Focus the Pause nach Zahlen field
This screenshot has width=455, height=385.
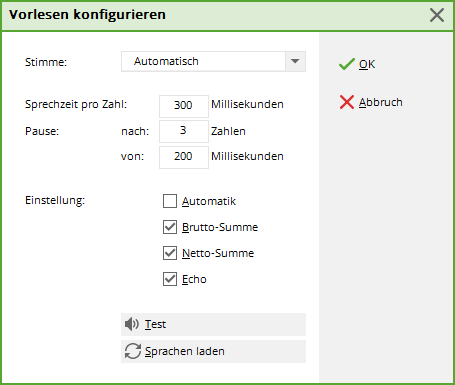[184, 131]
